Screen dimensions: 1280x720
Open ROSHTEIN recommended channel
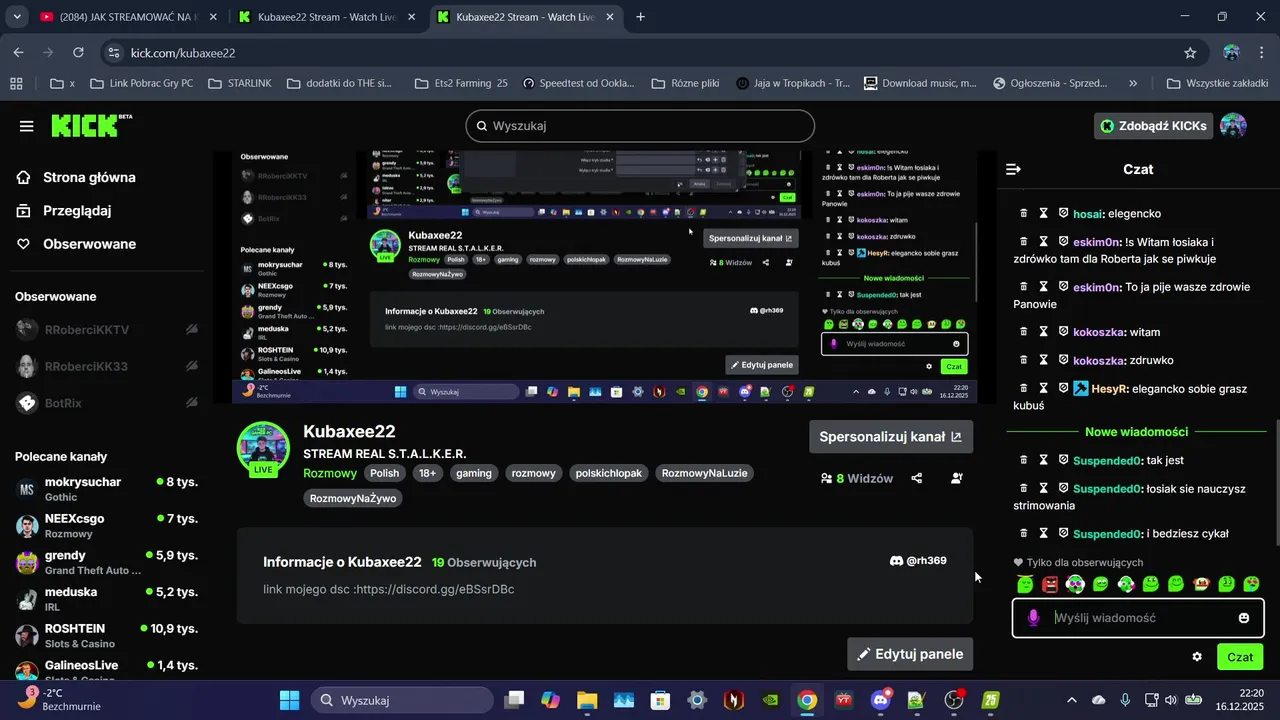point(107,636)
